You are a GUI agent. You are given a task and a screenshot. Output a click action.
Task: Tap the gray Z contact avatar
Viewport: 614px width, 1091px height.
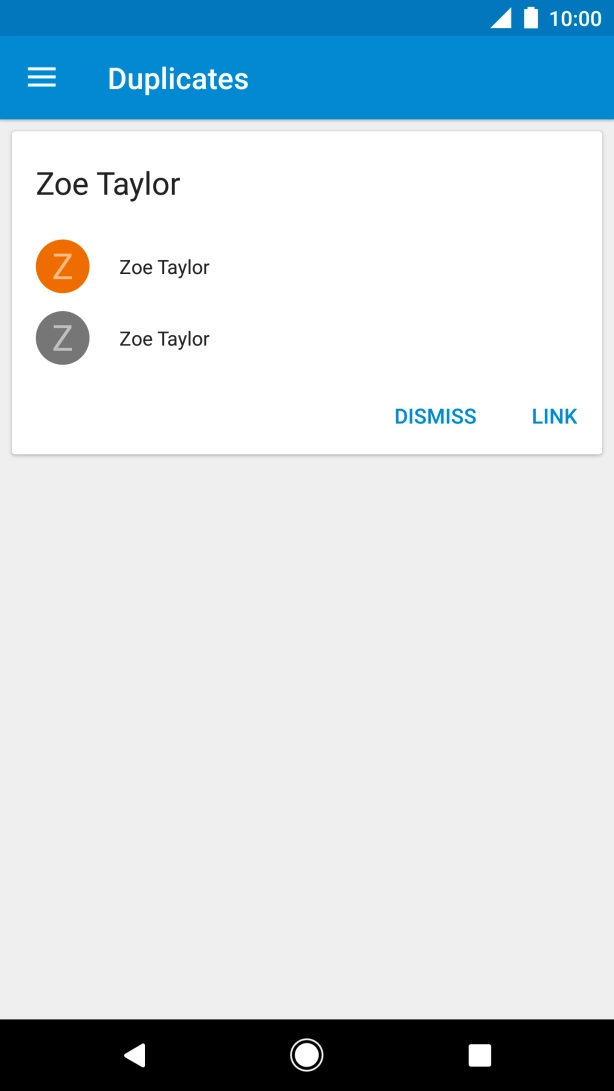(x=63, y=338)
